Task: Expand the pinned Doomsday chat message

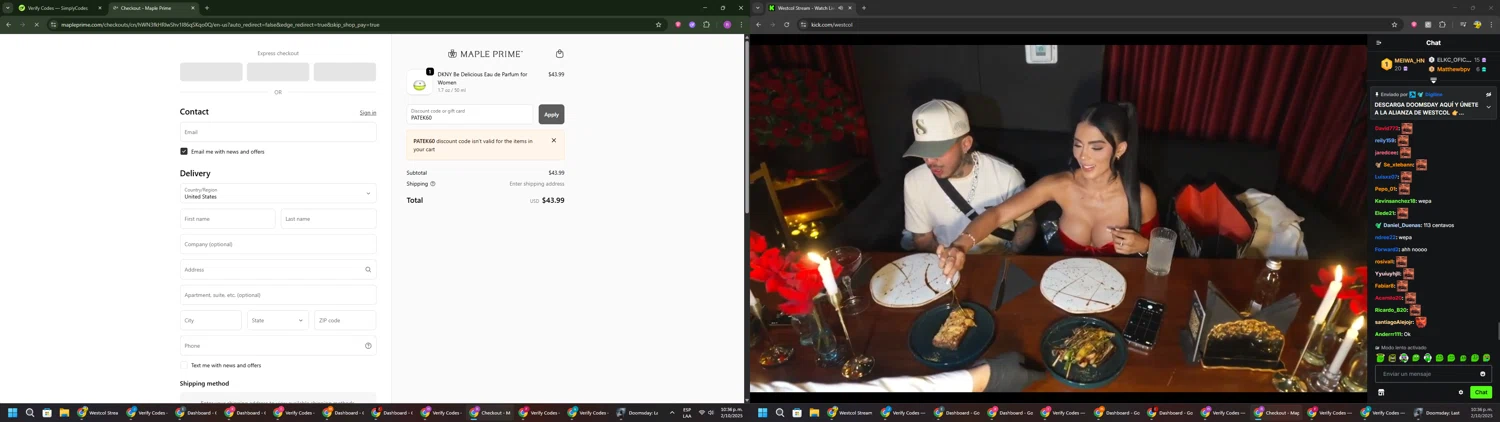Action: 1488,107
